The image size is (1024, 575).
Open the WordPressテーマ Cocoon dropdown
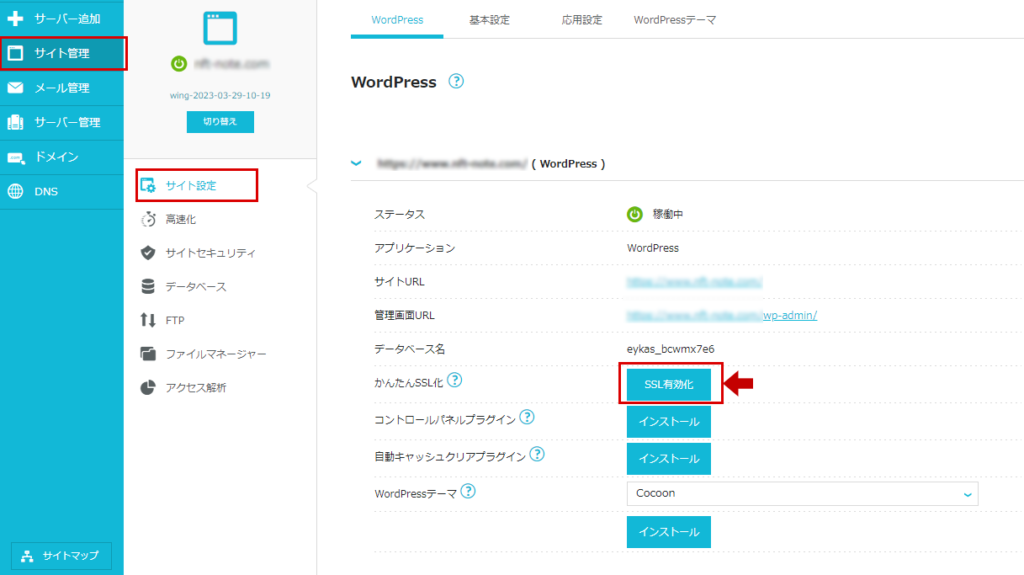802,493
